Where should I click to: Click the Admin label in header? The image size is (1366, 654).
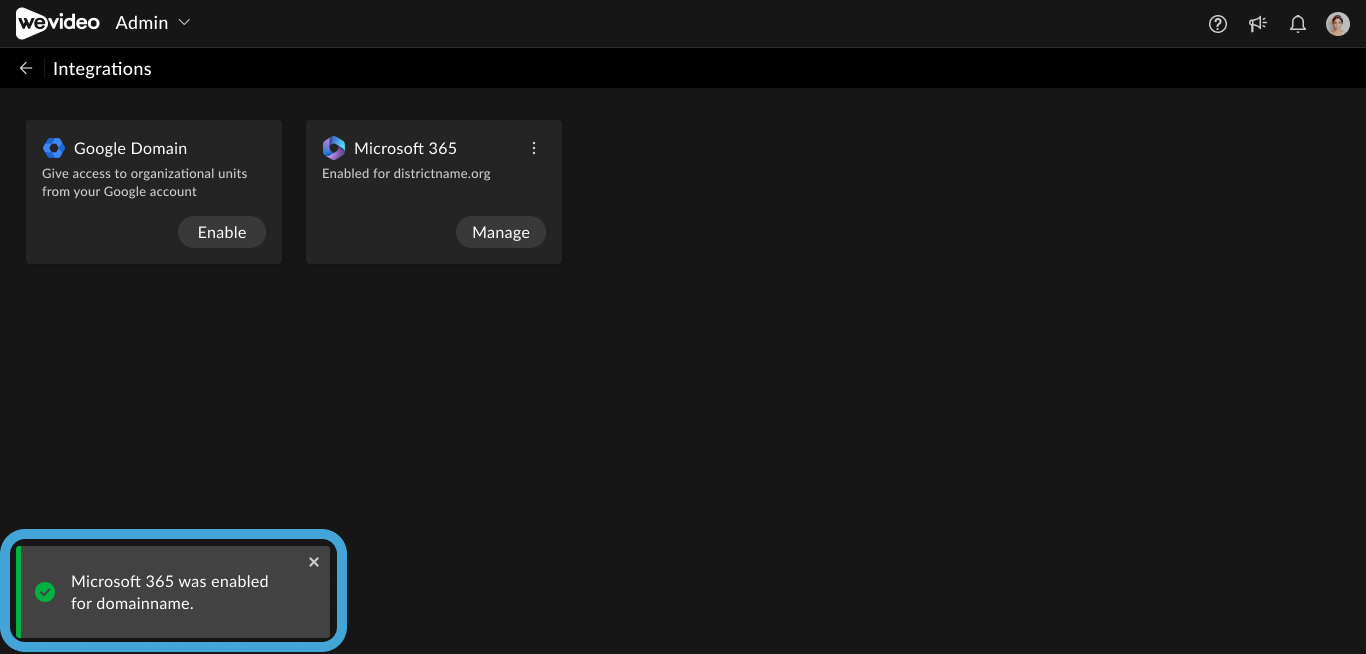coord(142,22)
